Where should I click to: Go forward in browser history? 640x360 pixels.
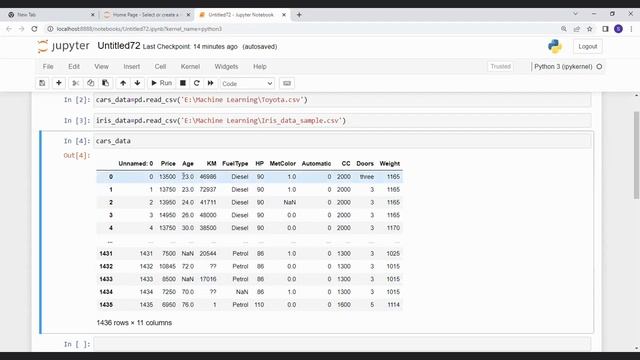22,29
